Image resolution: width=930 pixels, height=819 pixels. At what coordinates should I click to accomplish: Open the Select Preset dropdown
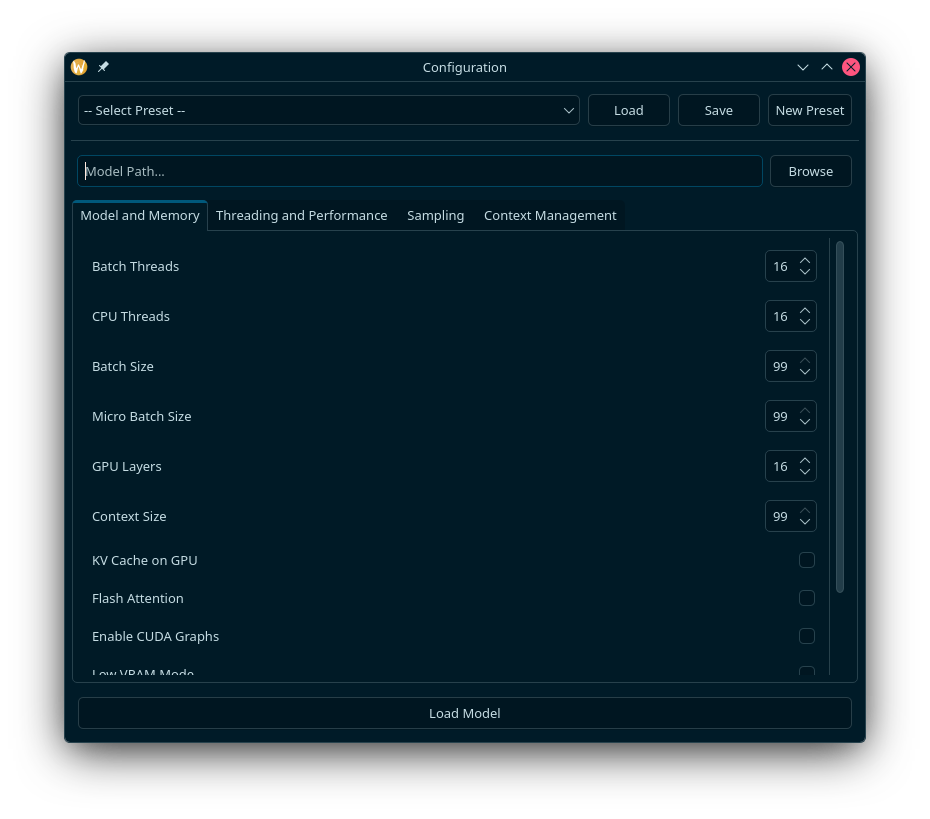pyautogui.click(x=329, y=110)
